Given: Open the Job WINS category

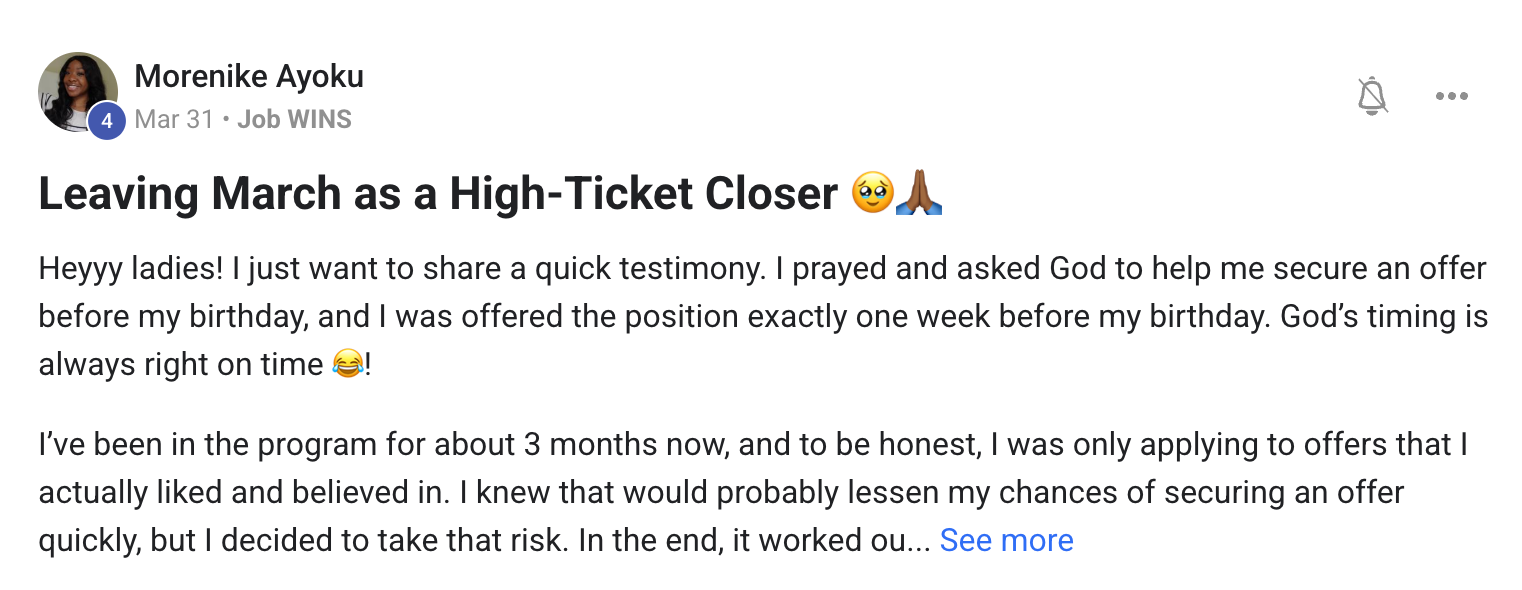Looking at the screenshot, I should (x=294, y=120).
